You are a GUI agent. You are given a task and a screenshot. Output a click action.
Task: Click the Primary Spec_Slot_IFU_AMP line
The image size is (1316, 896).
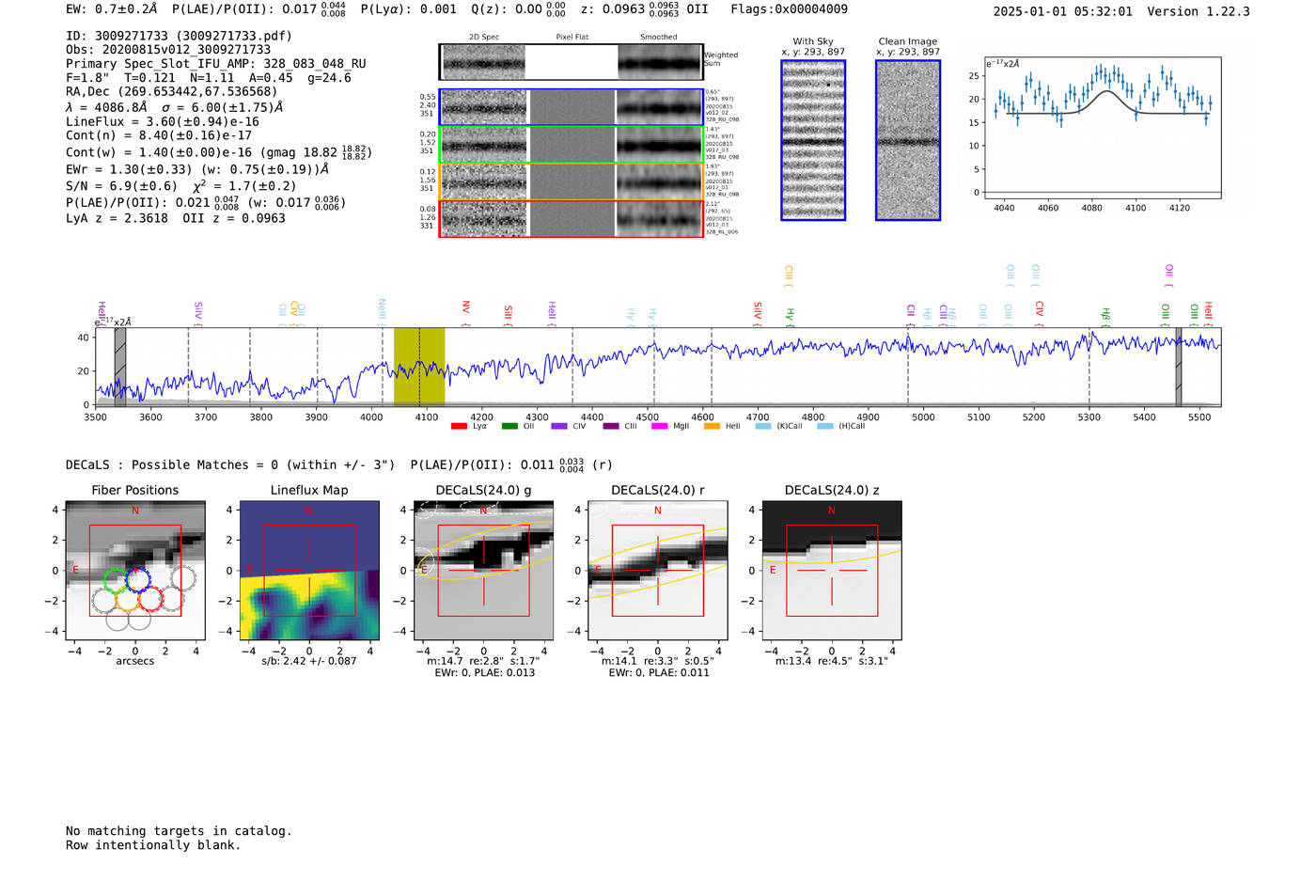(x=216, y=64)
